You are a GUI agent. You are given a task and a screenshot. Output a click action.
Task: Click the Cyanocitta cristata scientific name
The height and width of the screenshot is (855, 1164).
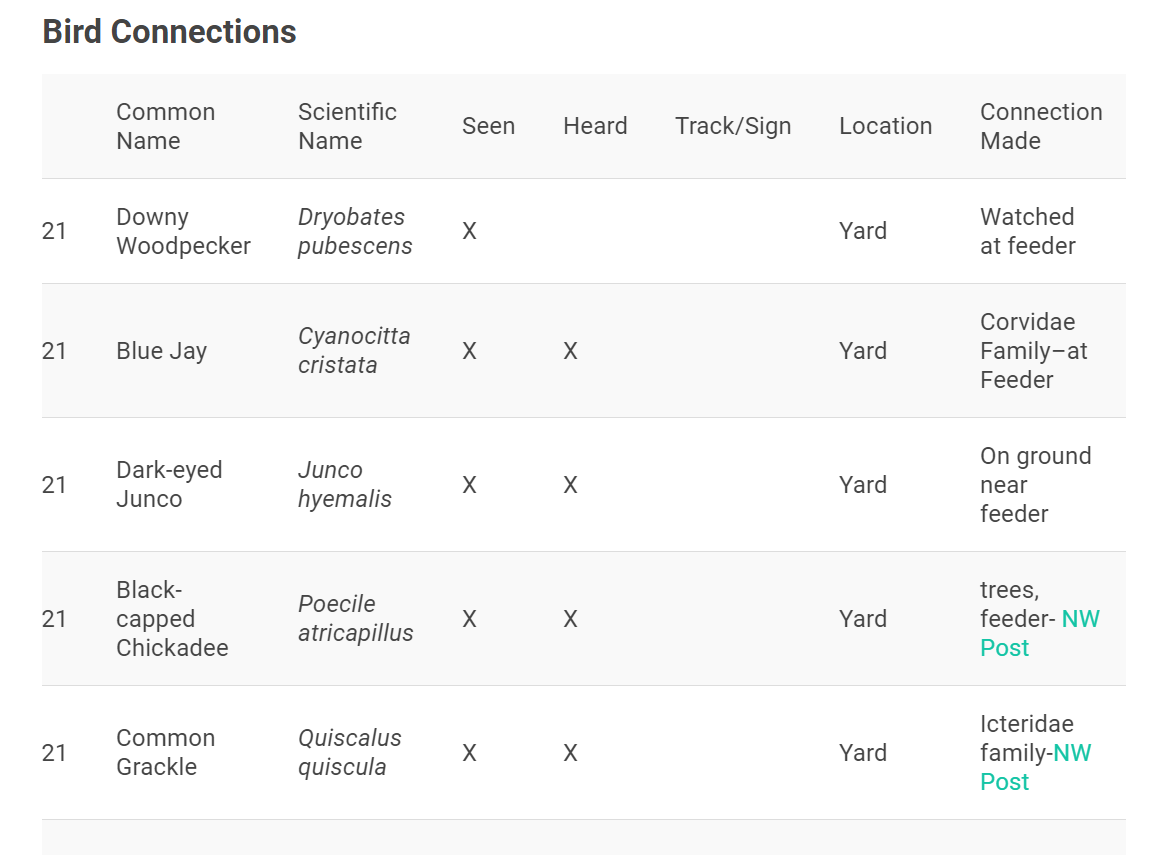pos(354,351)
